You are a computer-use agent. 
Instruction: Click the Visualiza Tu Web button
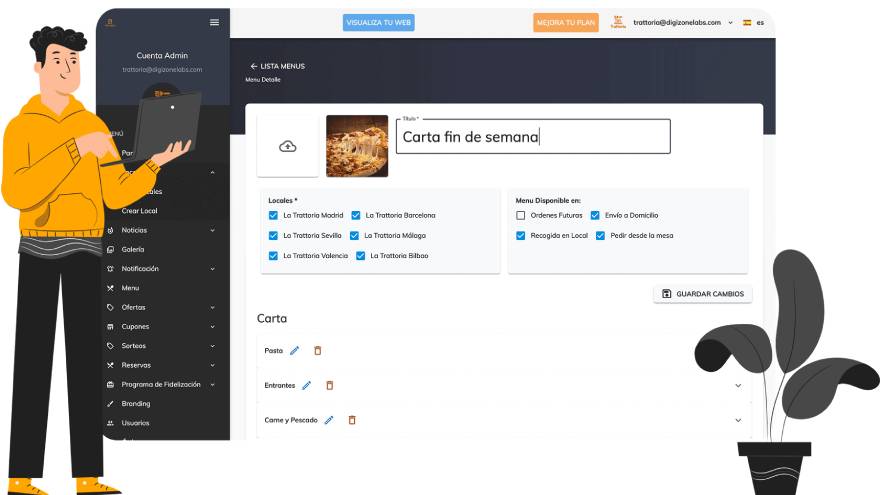tap(378, 22)
